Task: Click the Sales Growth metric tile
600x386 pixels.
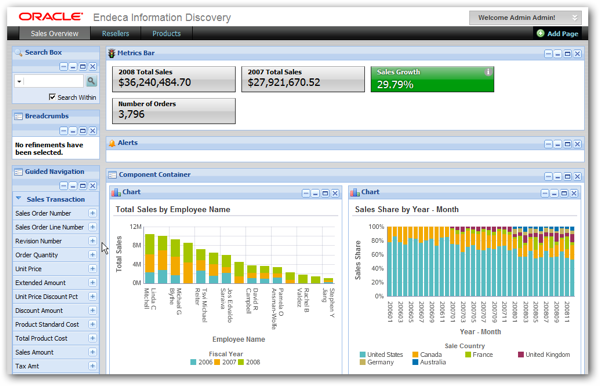Action: point(432,79)
